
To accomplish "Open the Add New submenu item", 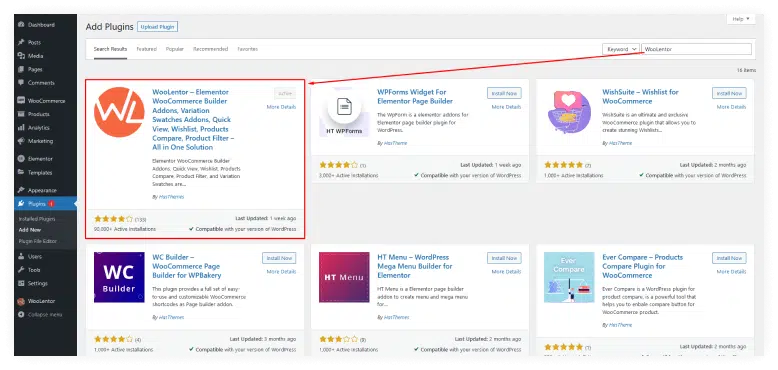I will pos(30,230).
